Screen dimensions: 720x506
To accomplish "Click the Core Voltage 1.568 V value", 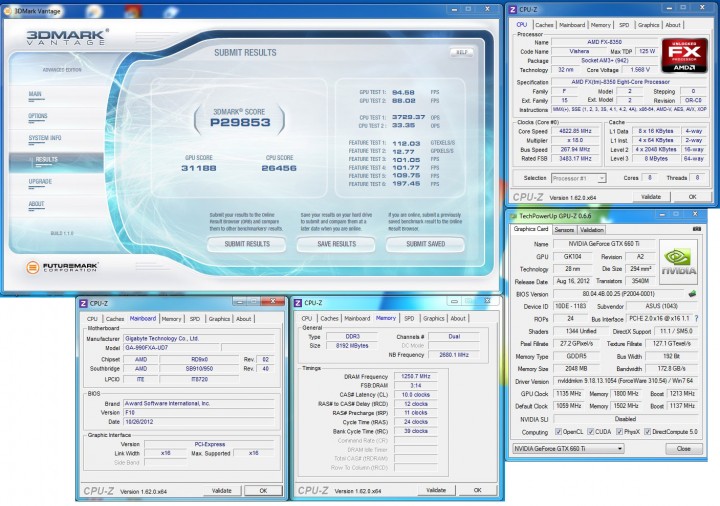I will (640, 70).
